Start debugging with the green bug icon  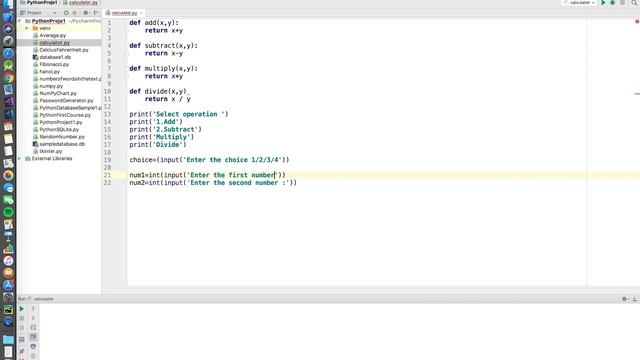click(613, 3)
